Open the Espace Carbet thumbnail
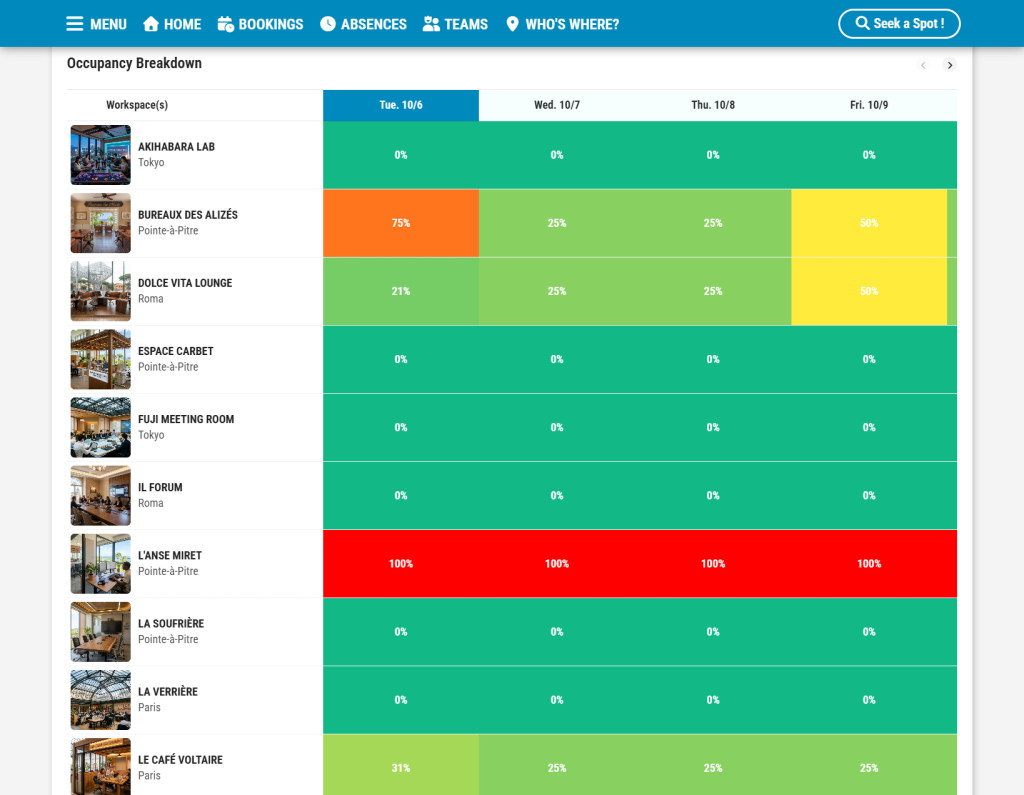1024x795 pixels. click(x=101, y=359)
